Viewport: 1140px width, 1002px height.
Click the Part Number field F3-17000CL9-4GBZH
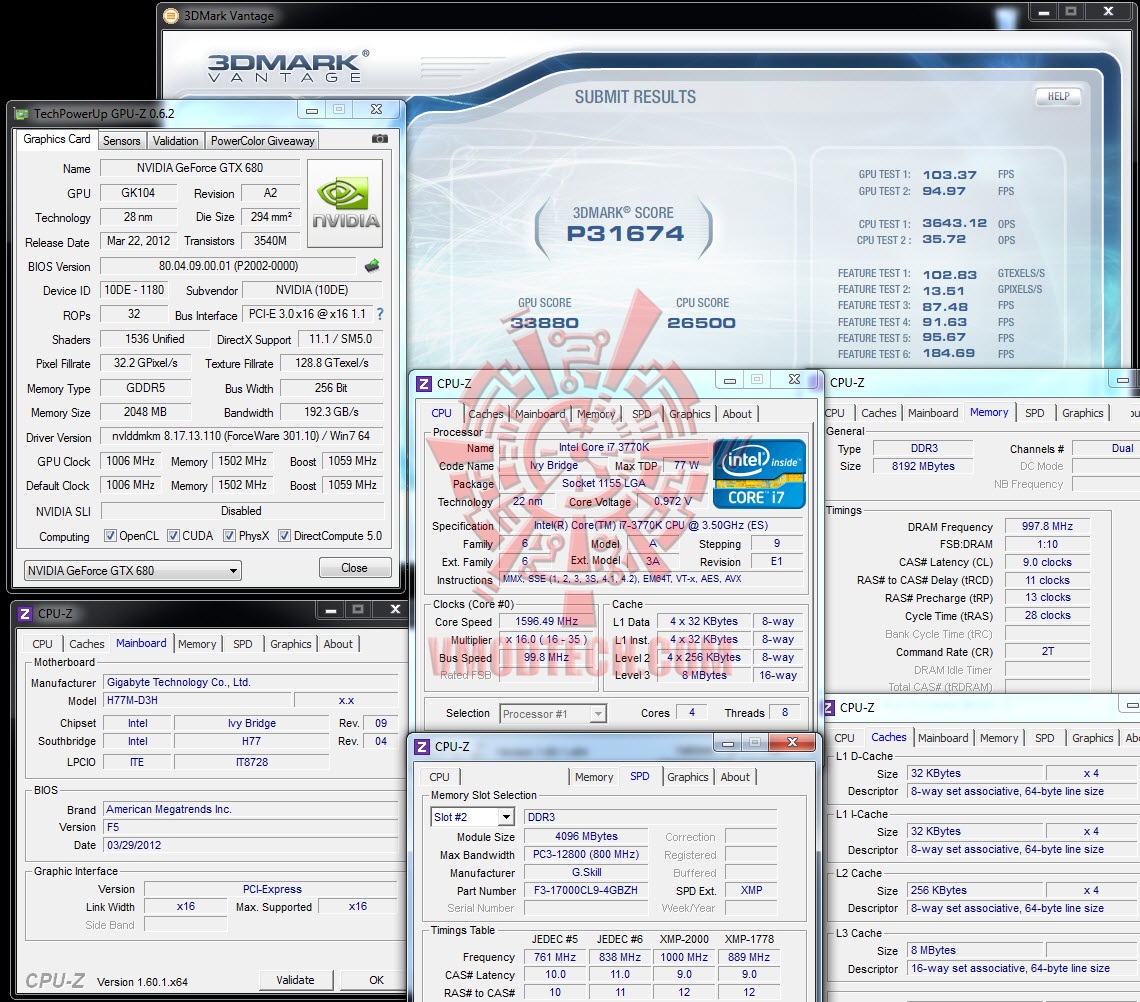click(586, 890)
